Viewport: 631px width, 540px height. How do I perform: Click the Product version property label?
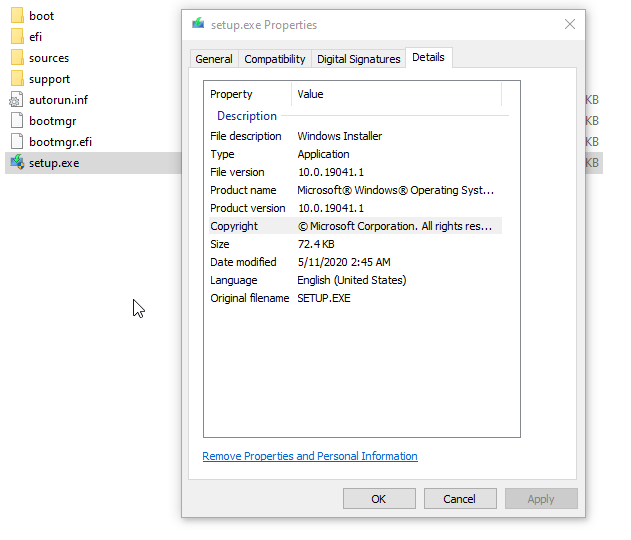tap(248, 208)
